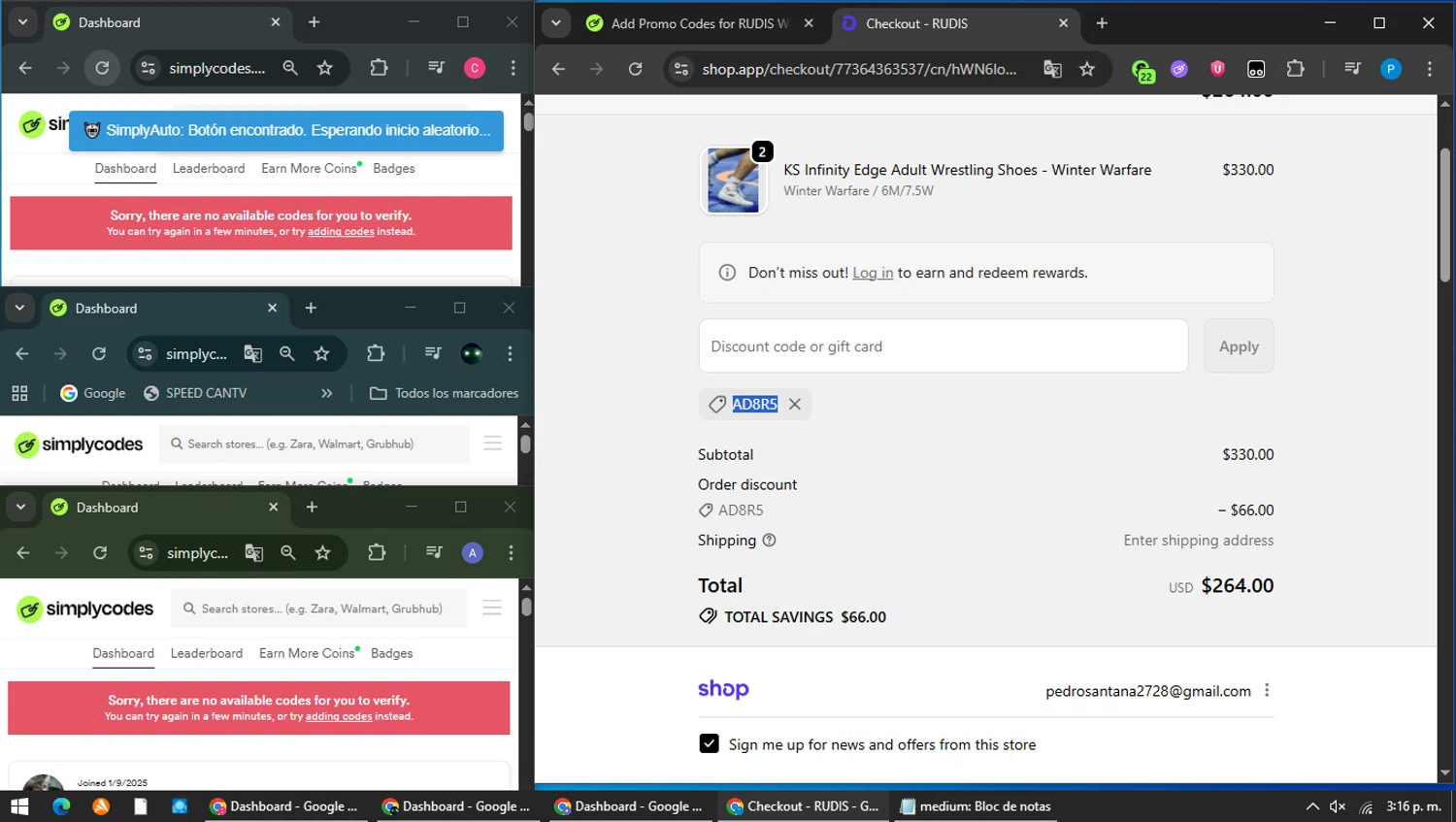Expand hidden bookmarks chevron in middle window

pyautogui.click(x=327, y=393)
